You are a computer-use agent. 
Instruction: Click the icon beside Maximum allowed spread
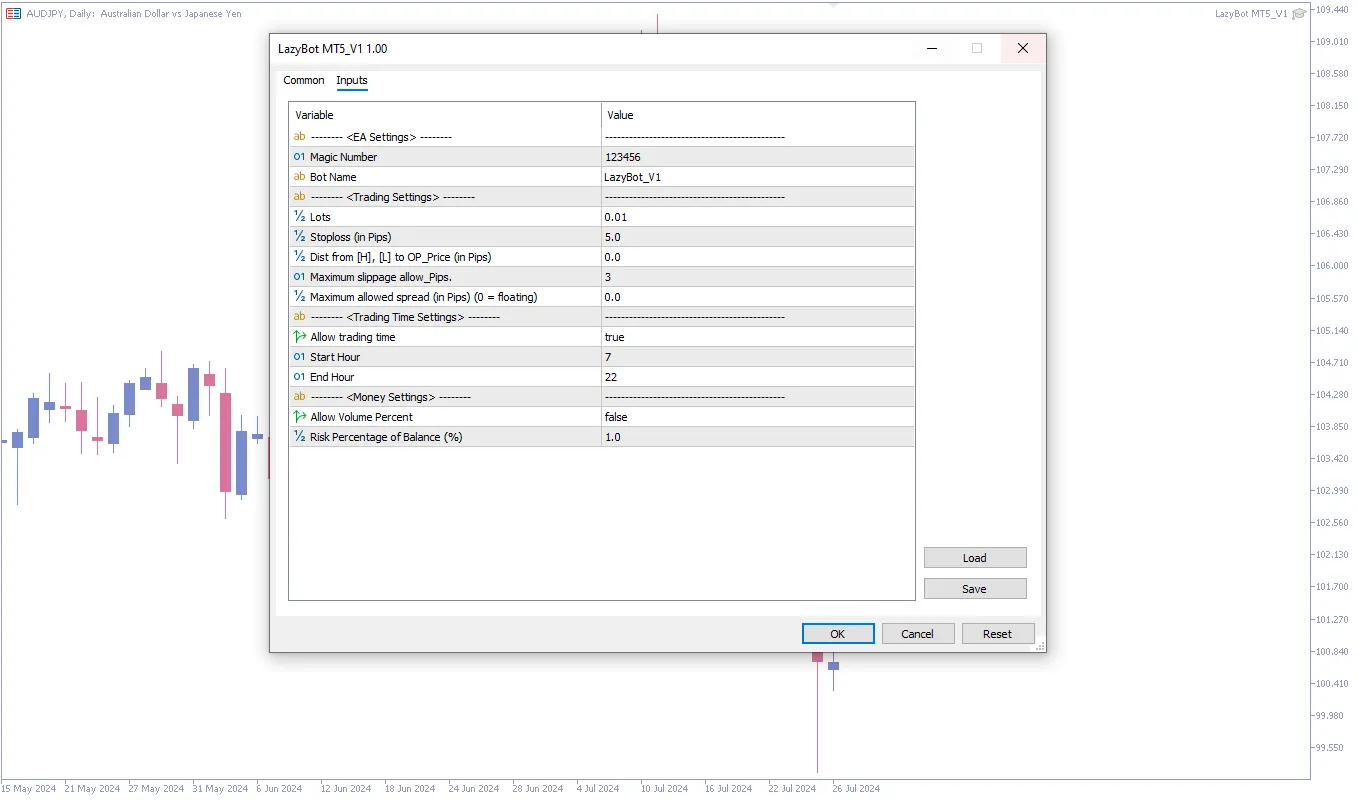(299, 297)
